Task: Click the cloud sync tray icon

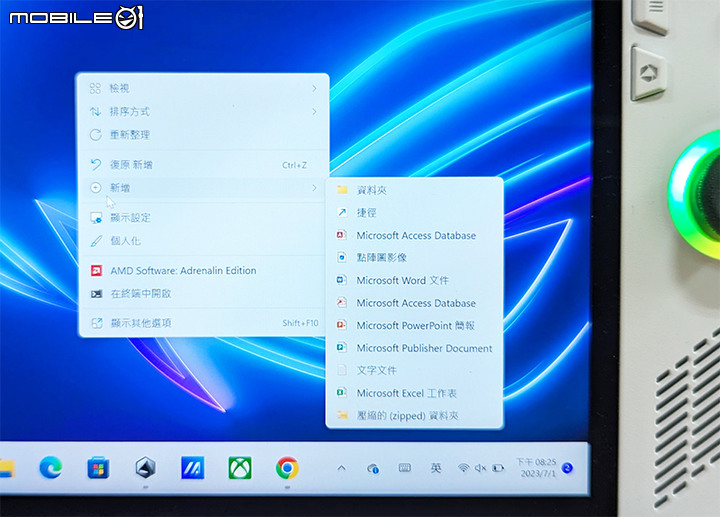Action: click(x=373, y=469)
